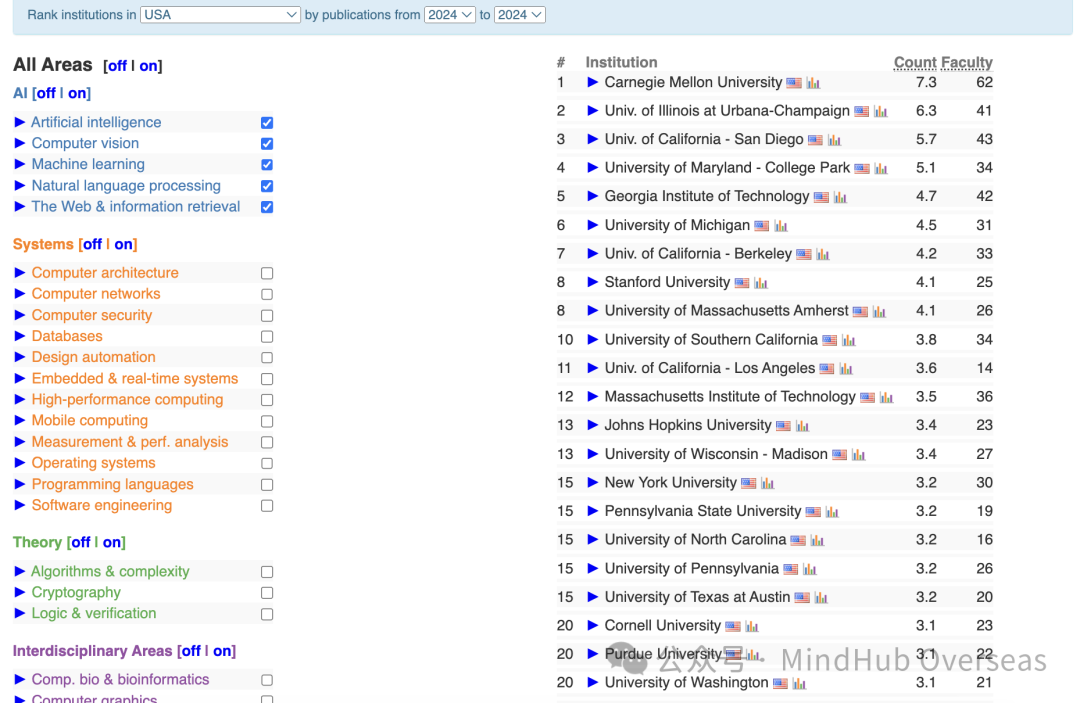Screen dimensions: 1080x703
Task: Turn Theory areas on
Action: [x=112, y=543]
